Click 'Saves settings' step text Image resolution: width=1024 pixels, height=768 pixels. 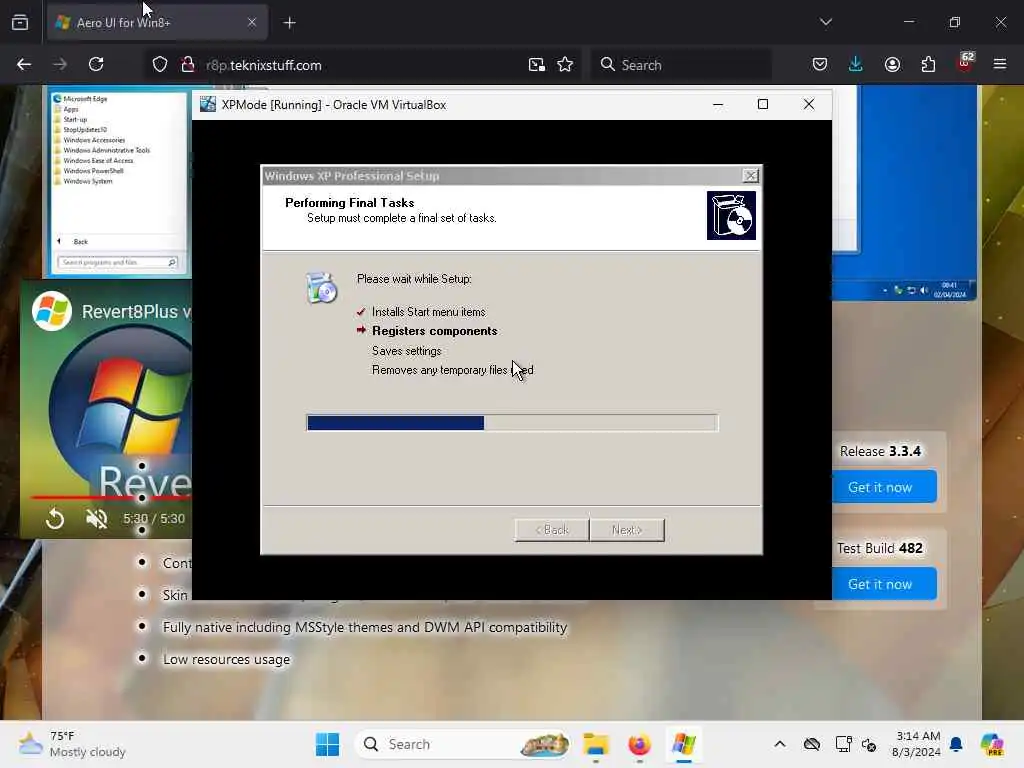point(406,351)
